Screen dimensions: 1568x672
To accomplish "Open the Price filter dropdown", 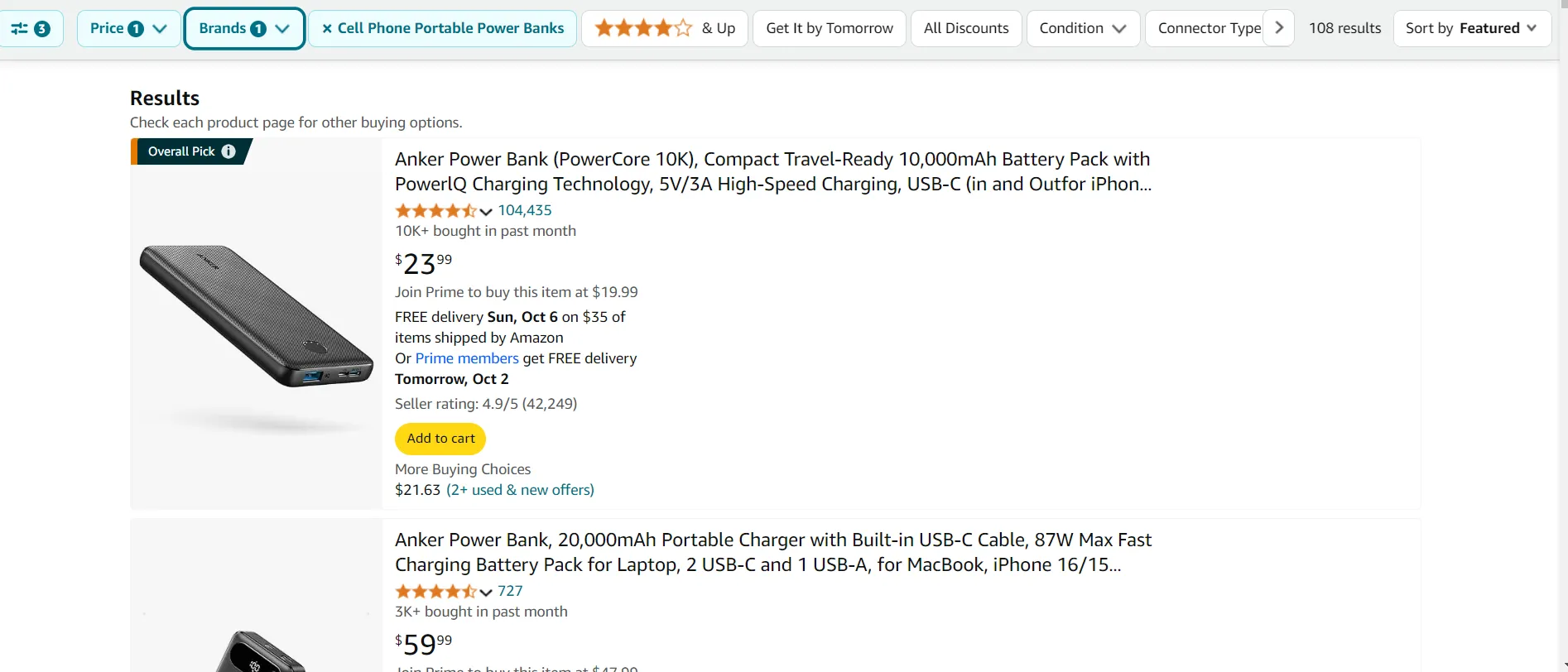I will tap(127, 27).
